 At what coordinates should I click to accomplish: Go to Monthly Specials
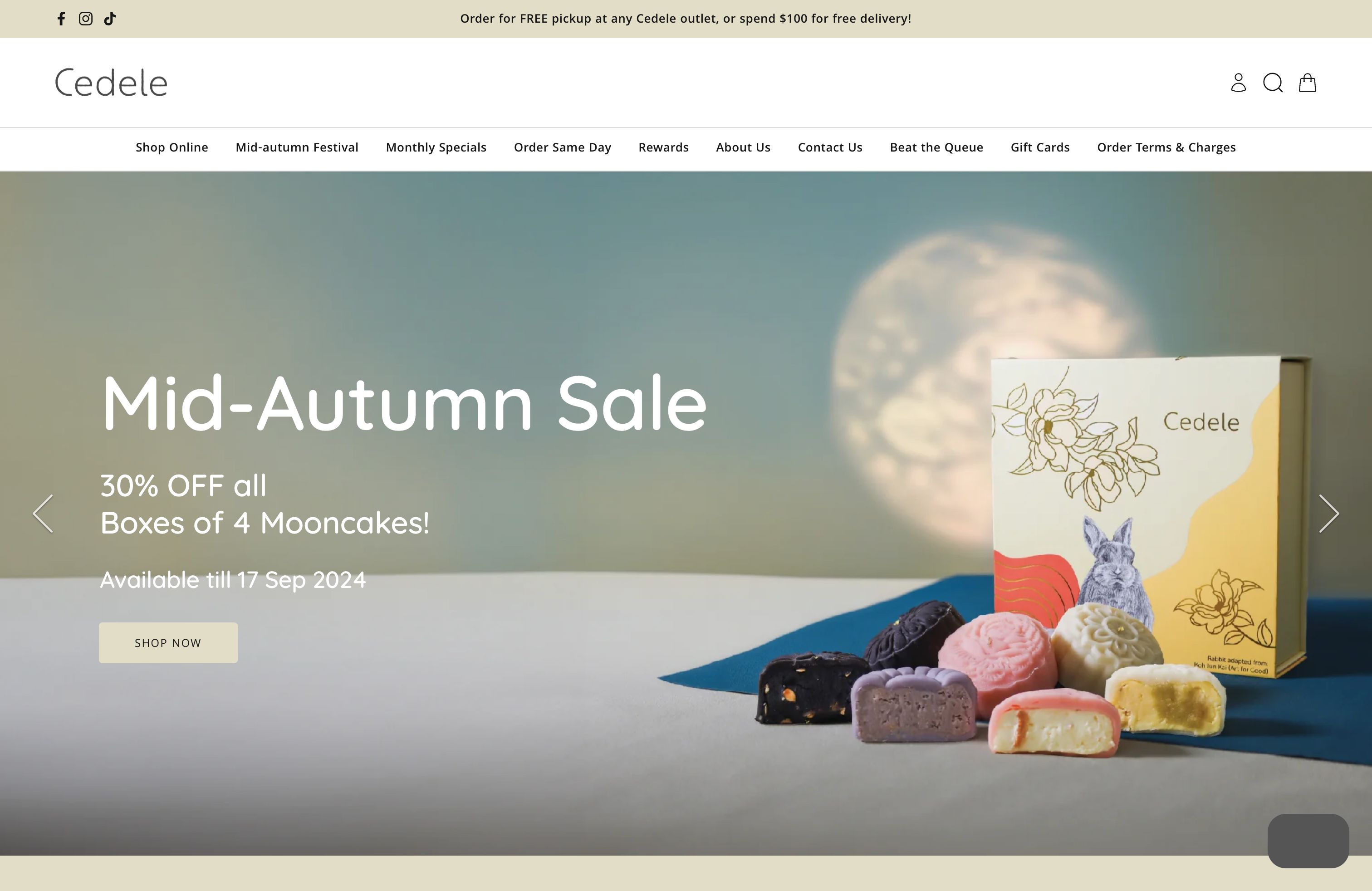point(436,147)
